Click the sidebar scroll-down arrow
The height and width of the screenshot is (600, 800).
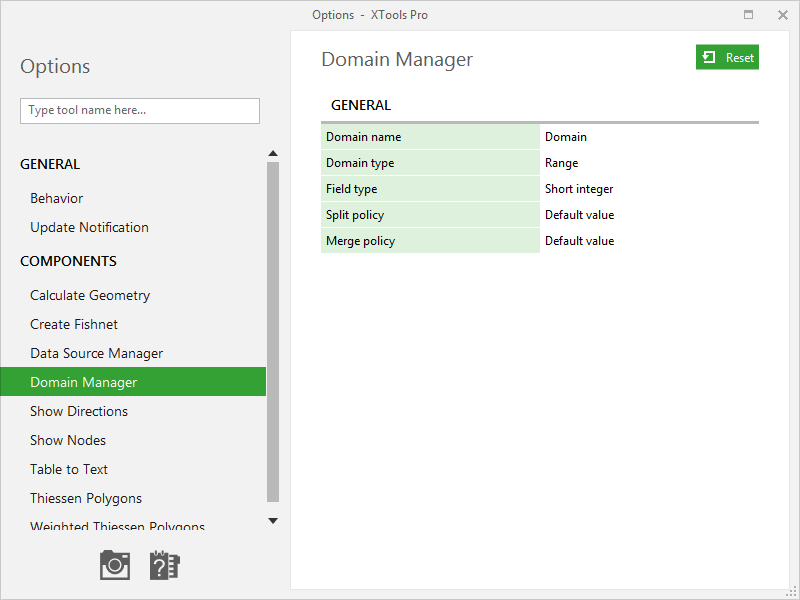click(273, 521)
